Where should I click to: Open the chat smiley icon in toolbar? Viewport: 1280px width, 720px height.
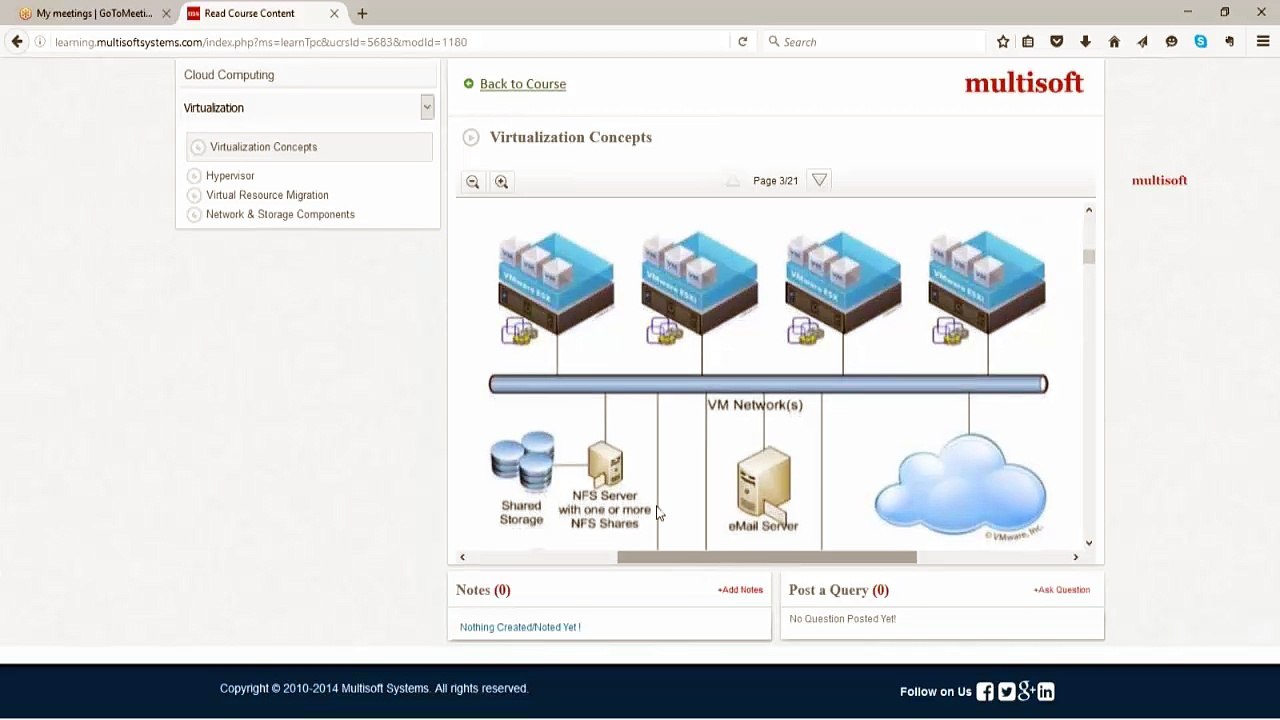point(1171,42)
